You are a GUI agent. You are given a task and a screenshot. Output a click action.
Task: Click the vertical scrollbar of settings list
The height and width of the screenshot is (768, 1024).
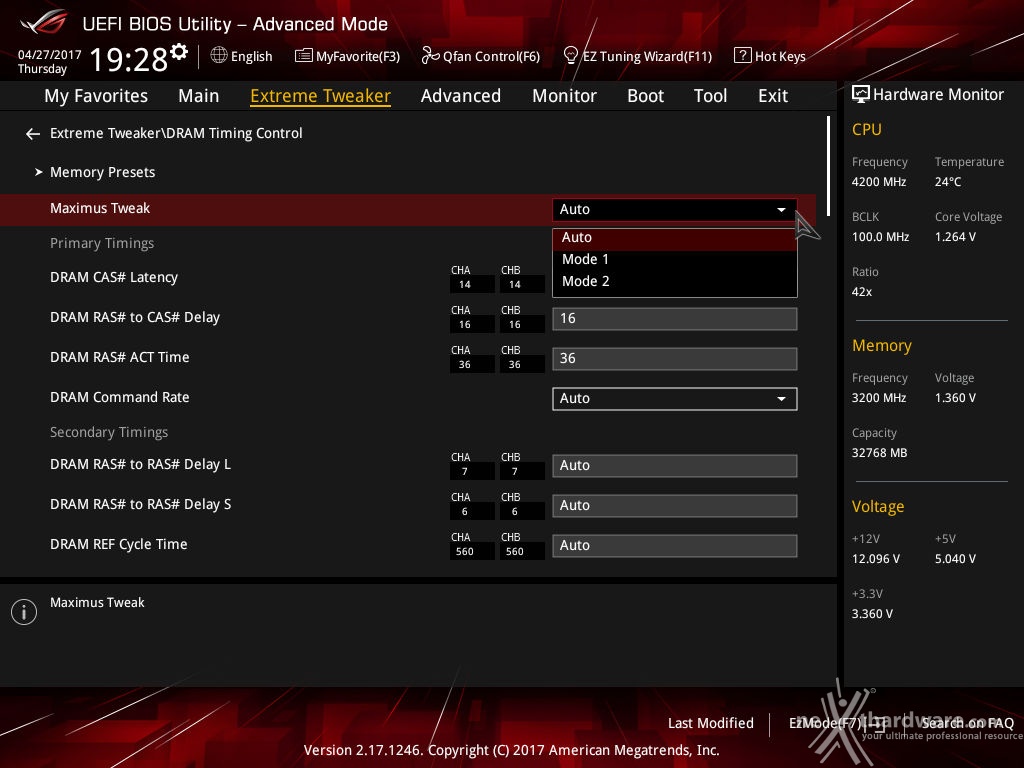(828, 166)
